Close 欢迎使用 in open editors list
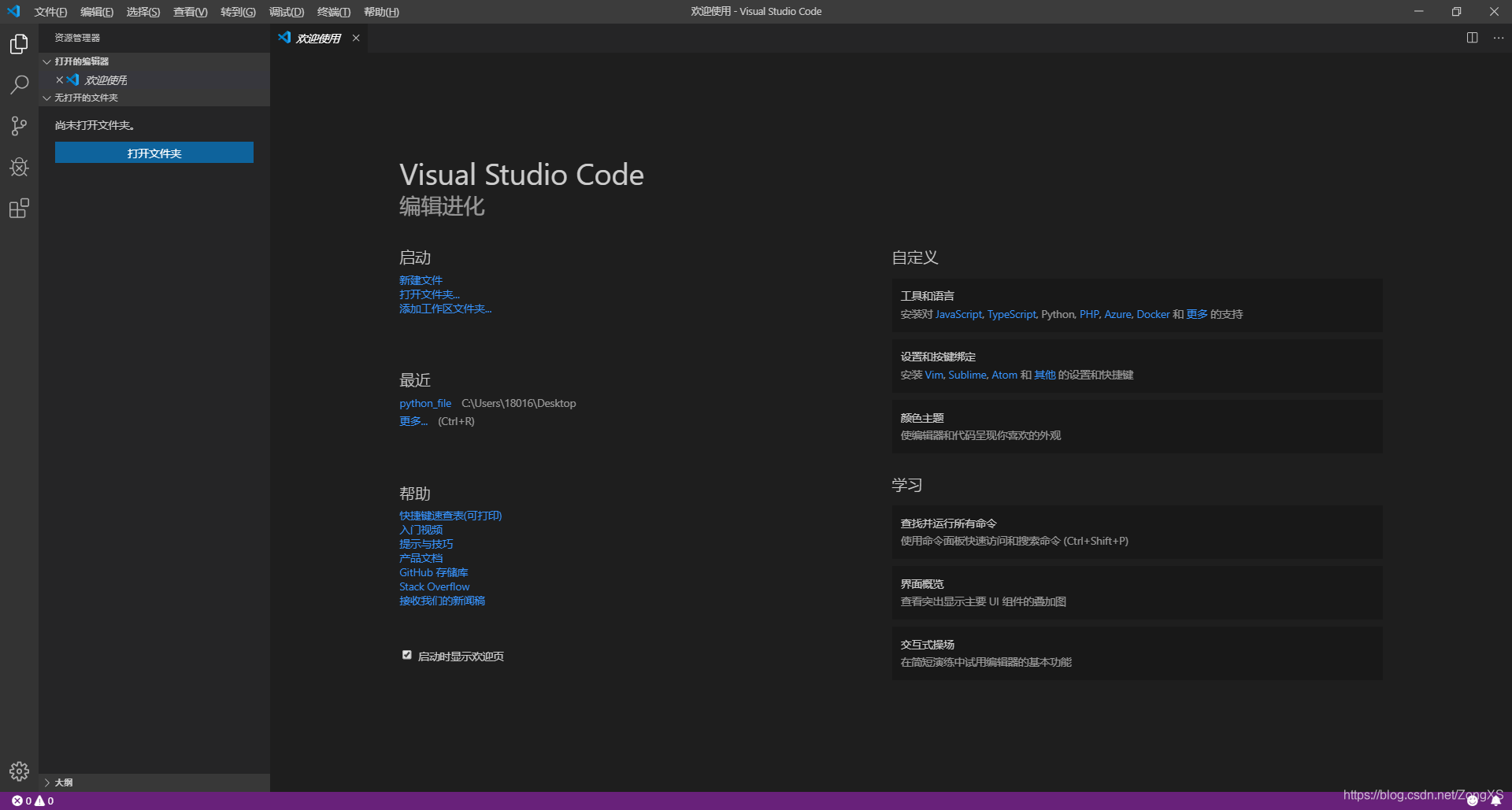1512x810 pixels. (59, 80)
